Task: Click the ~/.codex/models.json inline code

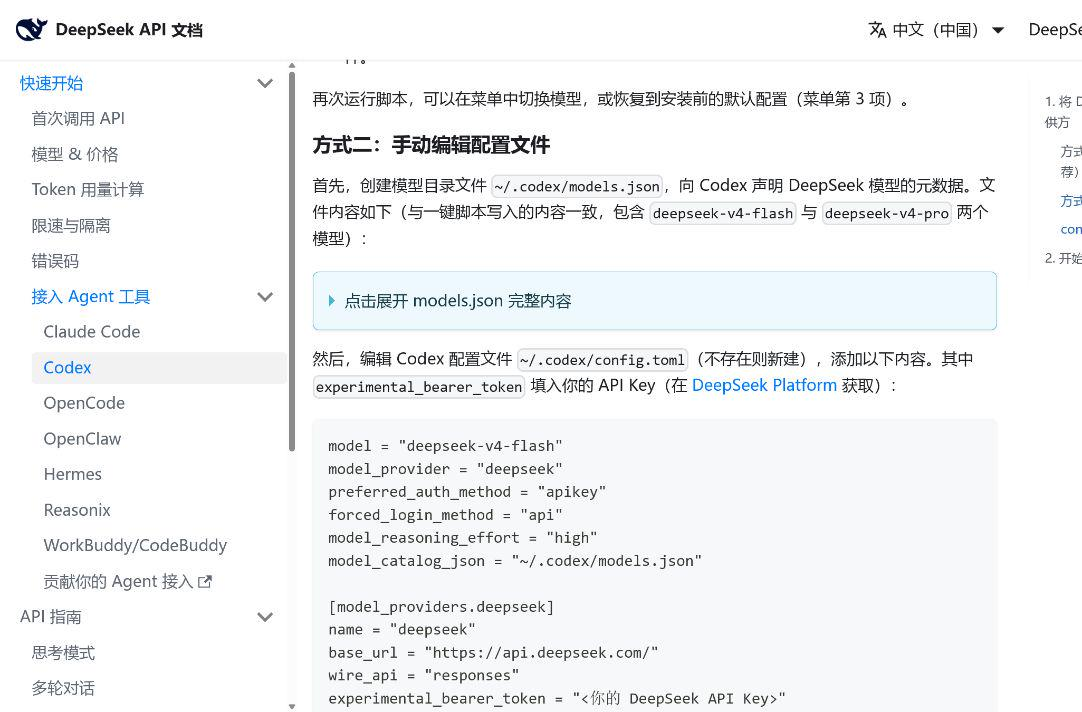Action: [x=577, y=186]
